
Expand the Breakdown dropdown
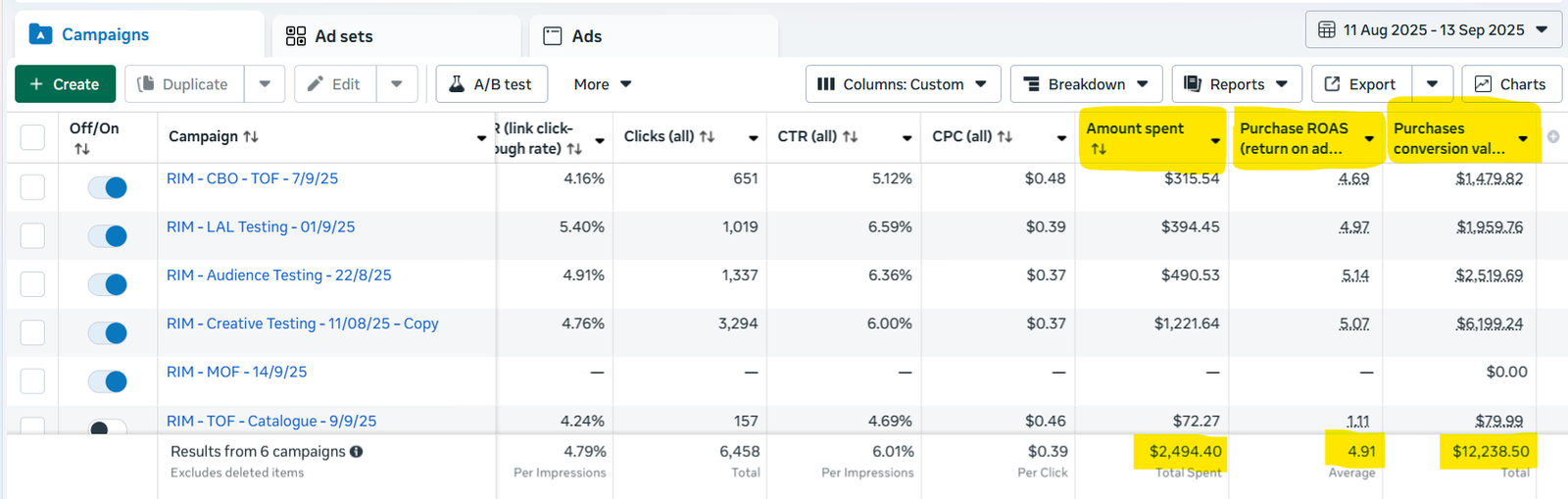1086,84
